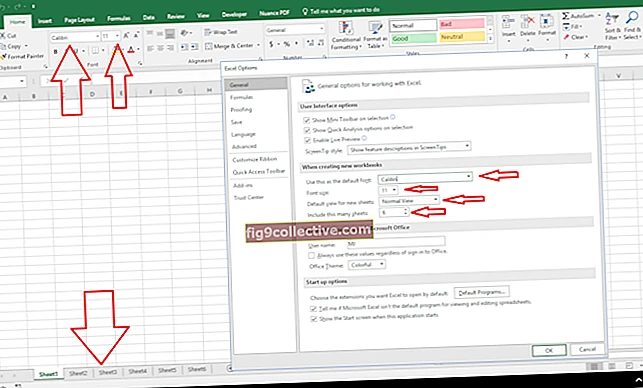The height and width of the screenshot is (388, 643).
Task: Click the Insert cells icon
Action: point(508,22)
